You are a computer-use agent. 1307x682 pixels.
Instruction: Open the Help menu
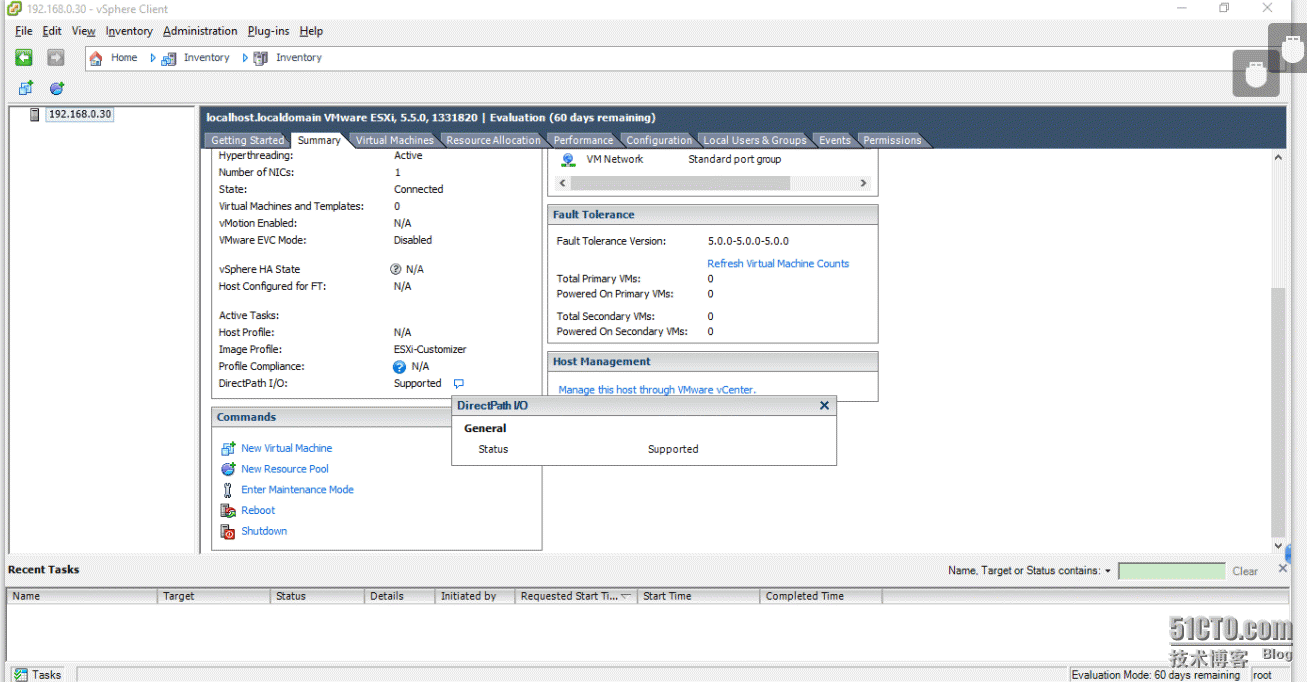(311, 31)
